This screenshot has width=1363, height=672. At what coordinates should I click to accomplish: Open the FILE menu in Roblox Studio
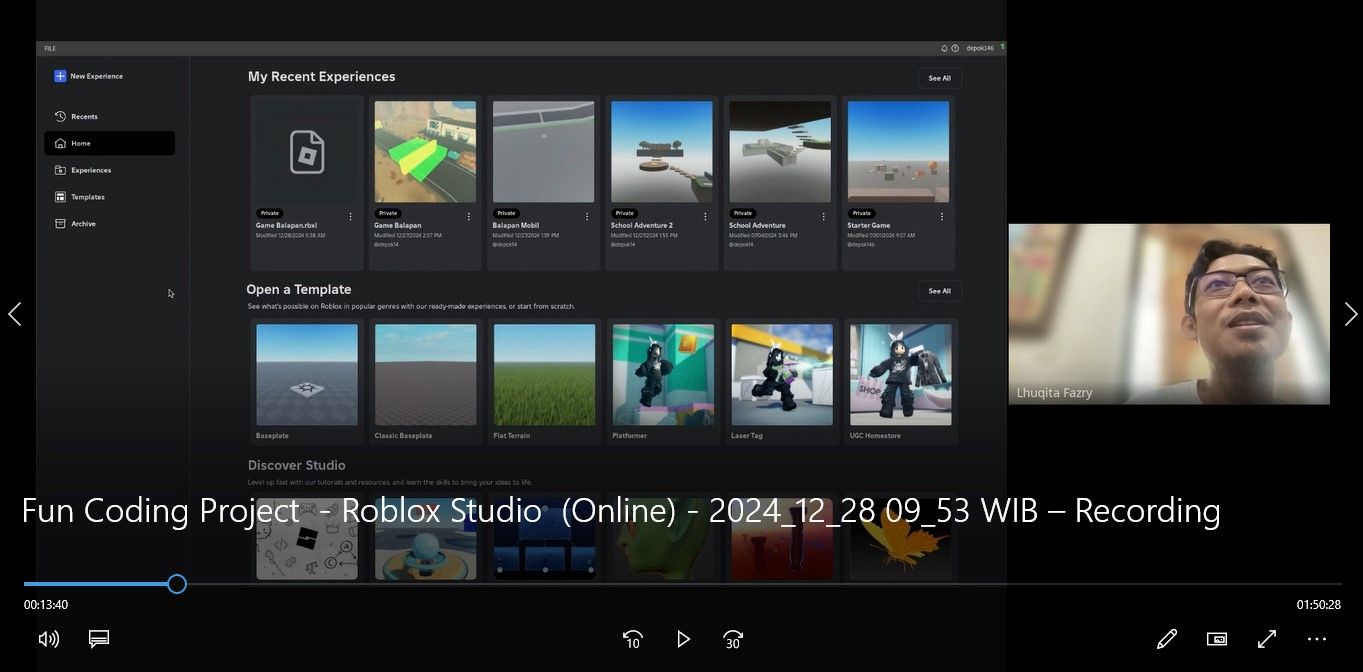coord(50,48)
